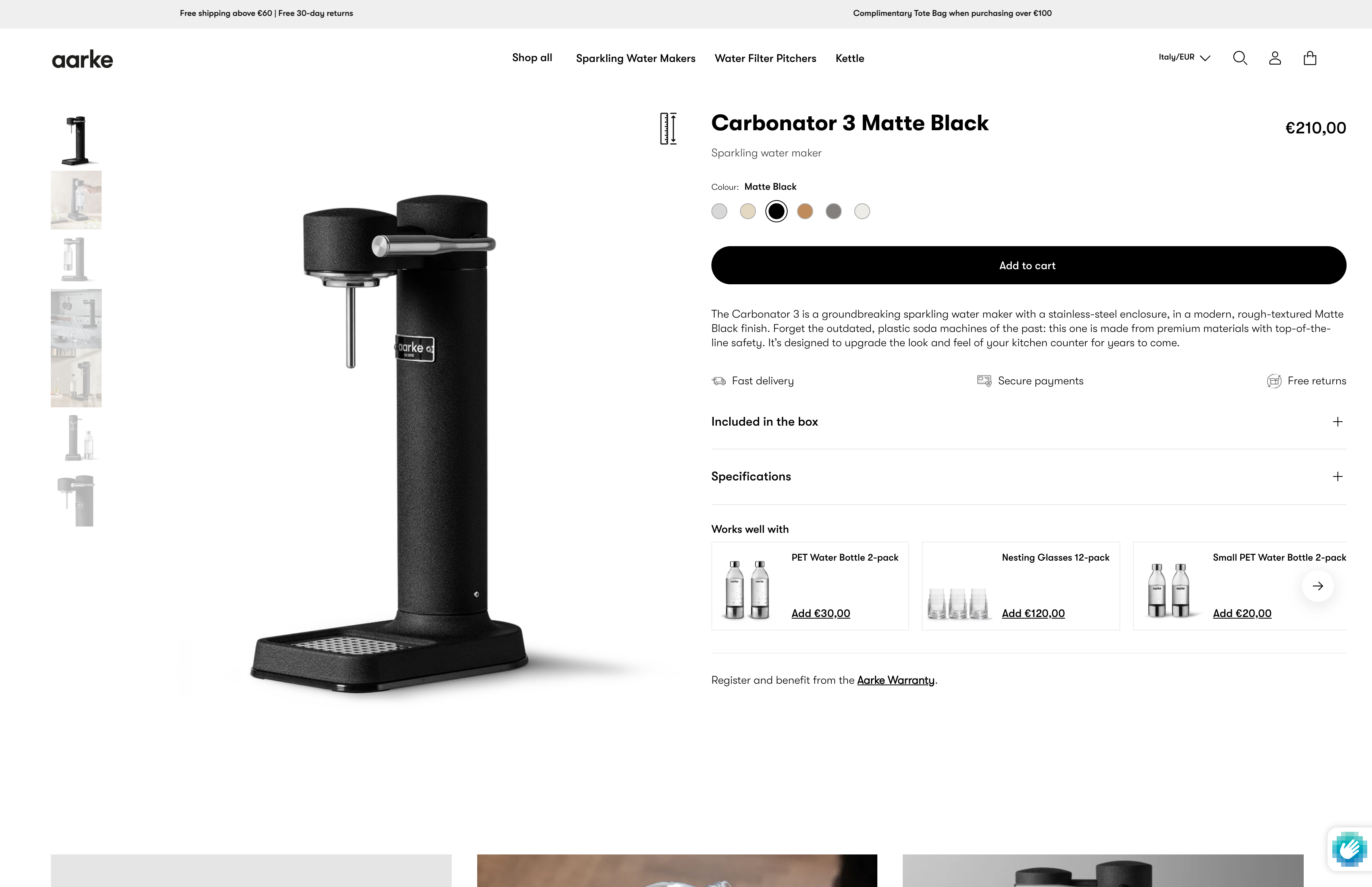Select the white colour option

click(x=862, y=211)
